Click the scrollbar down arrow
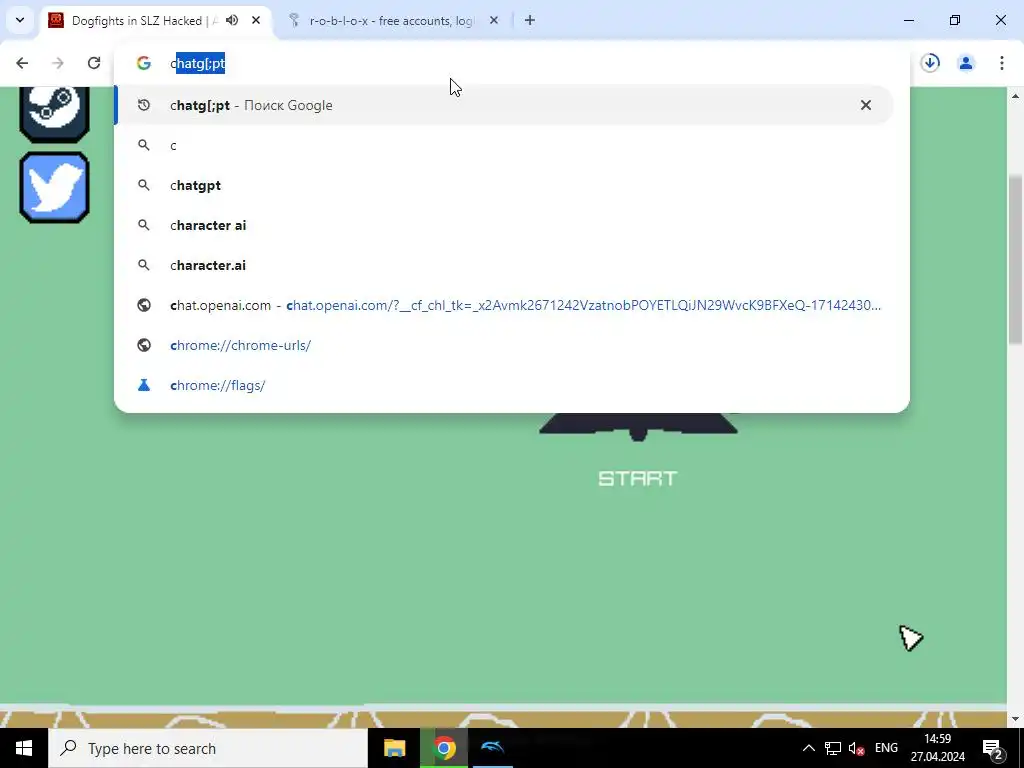 coord(1015,719)
